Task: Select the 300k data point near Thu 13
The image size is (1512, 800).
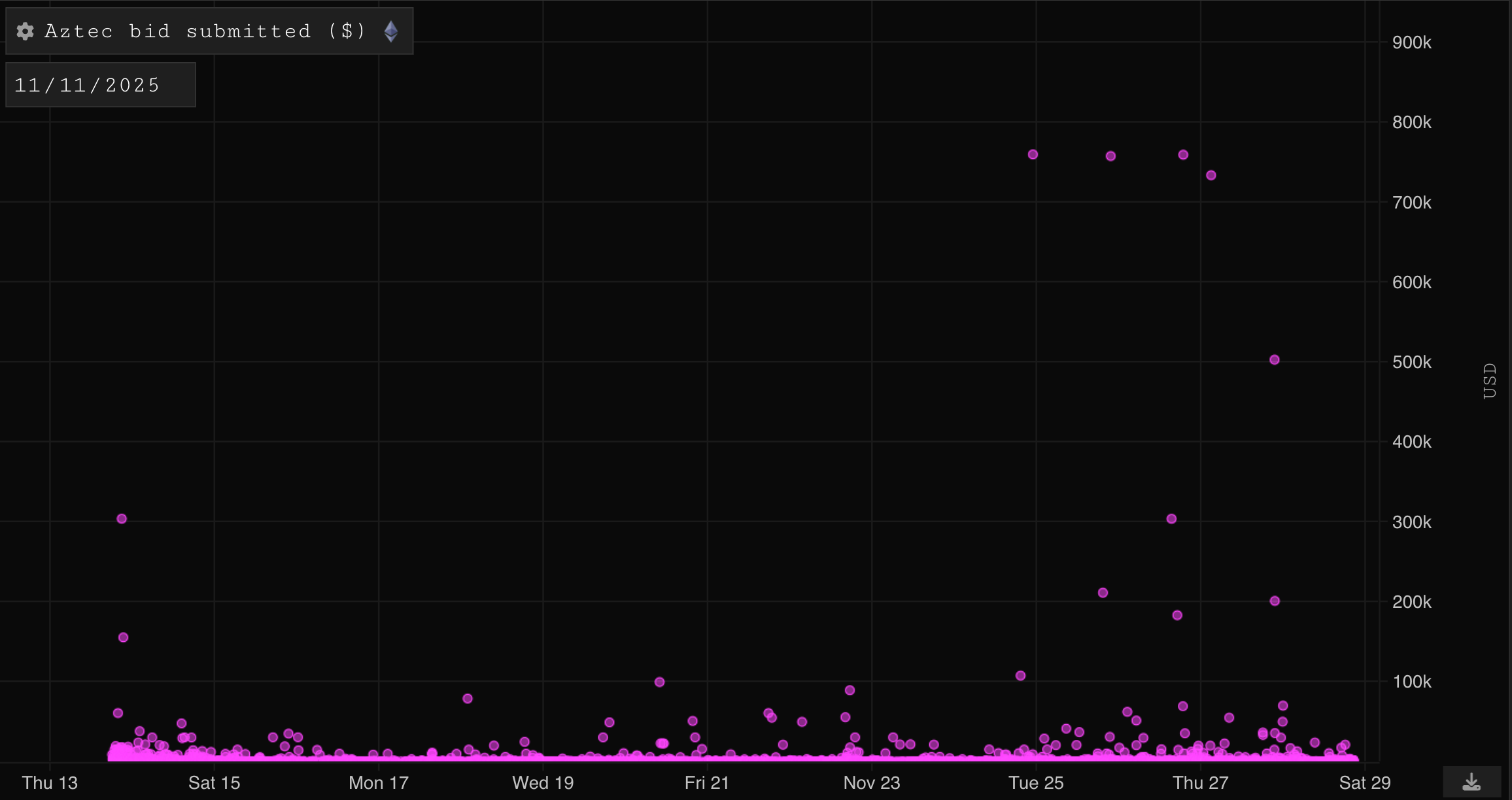Action: 122,519
